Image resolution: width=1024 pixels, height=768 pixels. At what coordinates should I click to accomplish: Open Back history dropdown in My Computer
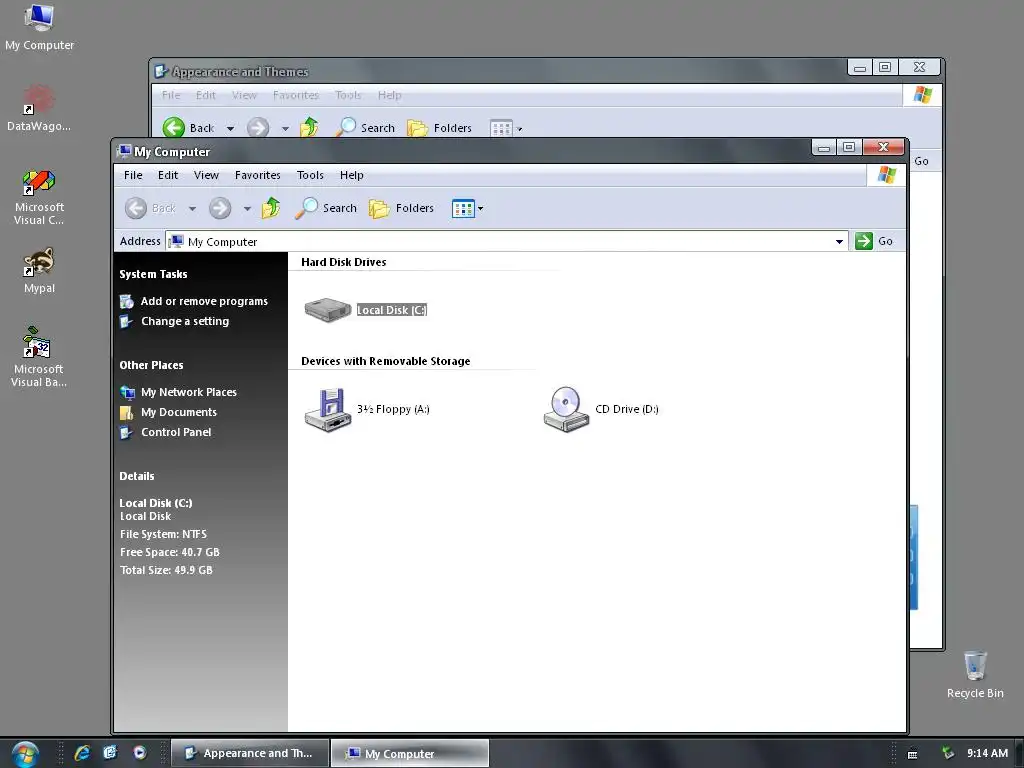click(x=192, y=209)
